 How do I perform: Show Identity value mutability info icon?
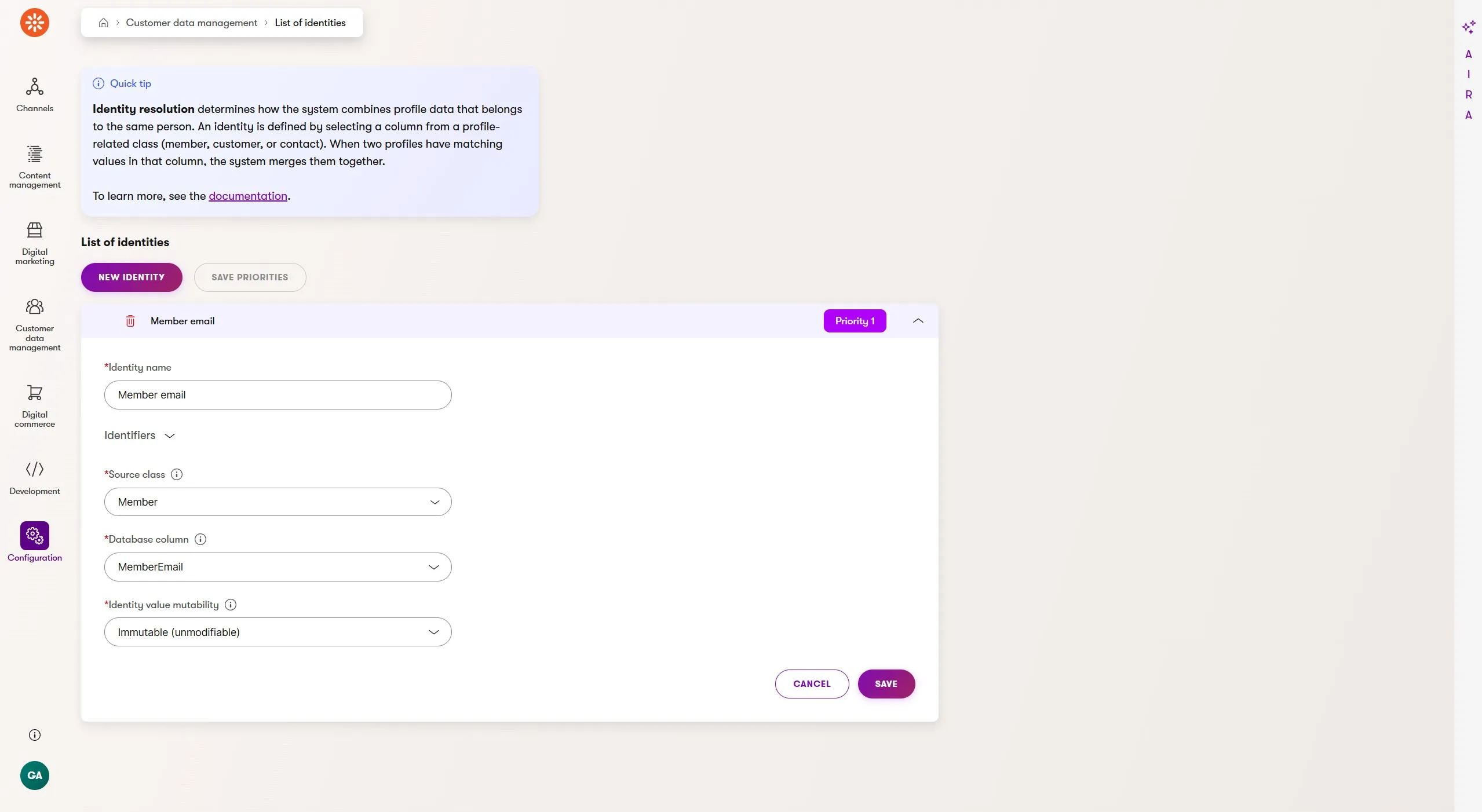click(231, 605)
